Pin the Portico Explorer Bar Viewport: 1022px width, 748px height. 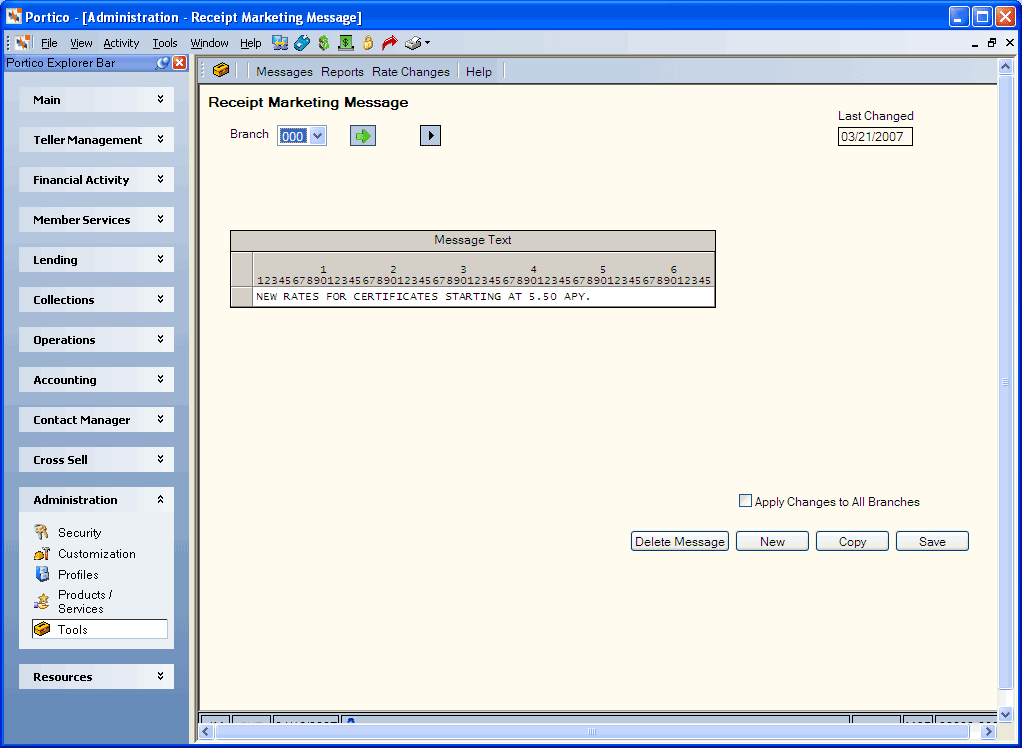(163, 63)
